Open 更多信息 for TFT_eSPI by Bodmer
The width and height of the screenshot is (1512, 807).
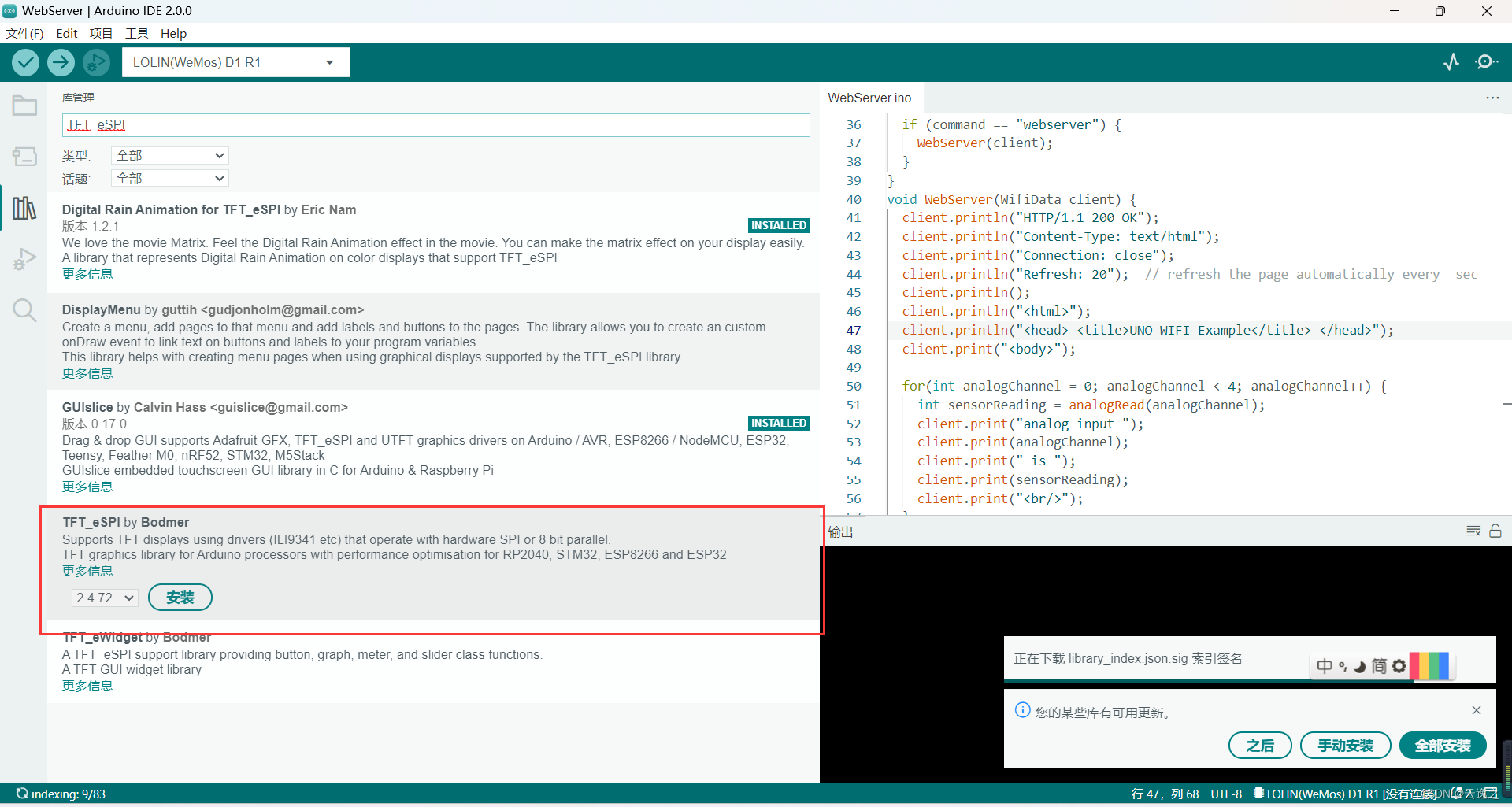[87, 571]
